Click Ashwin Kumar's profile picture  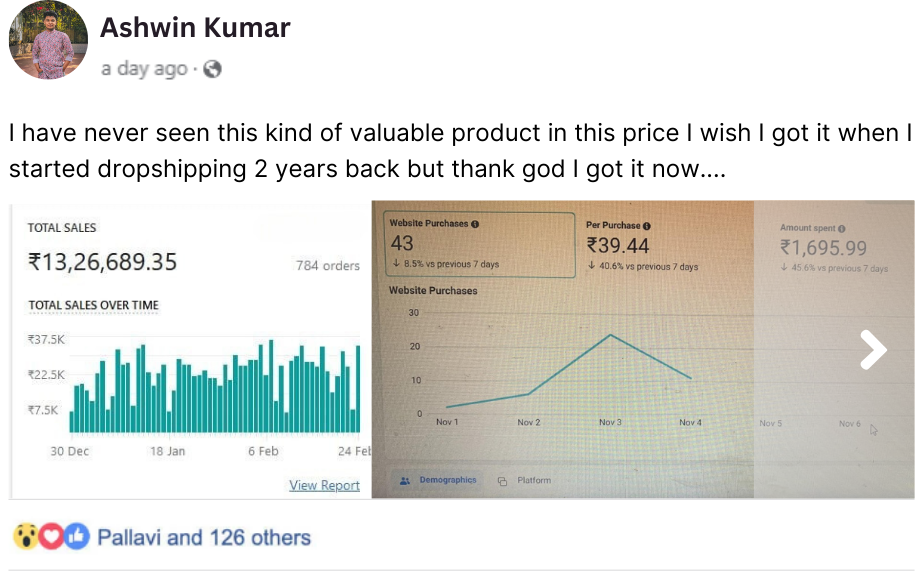pos(47,40)
